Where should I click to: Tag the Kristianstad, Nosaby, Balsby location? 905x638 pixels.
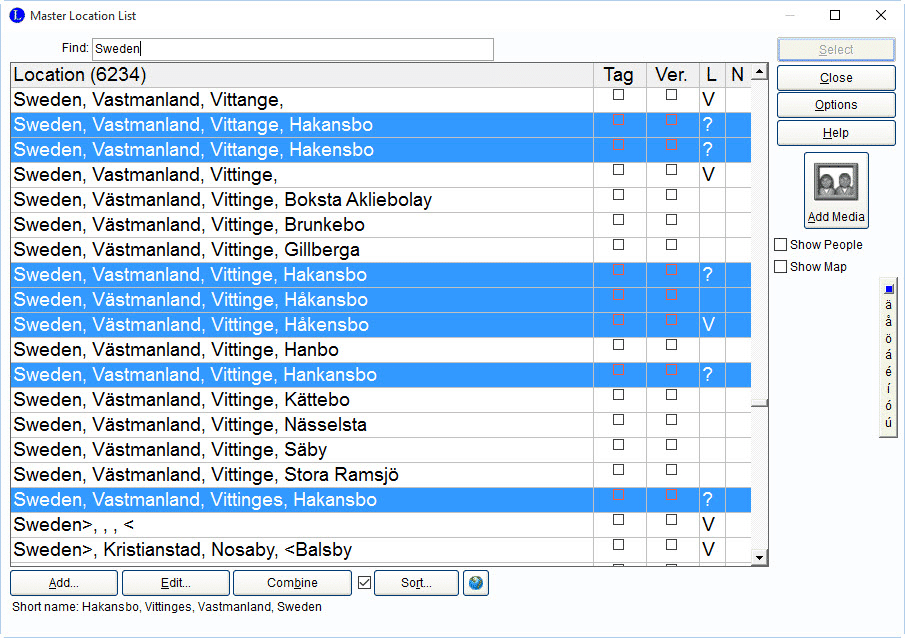point(618,544)
